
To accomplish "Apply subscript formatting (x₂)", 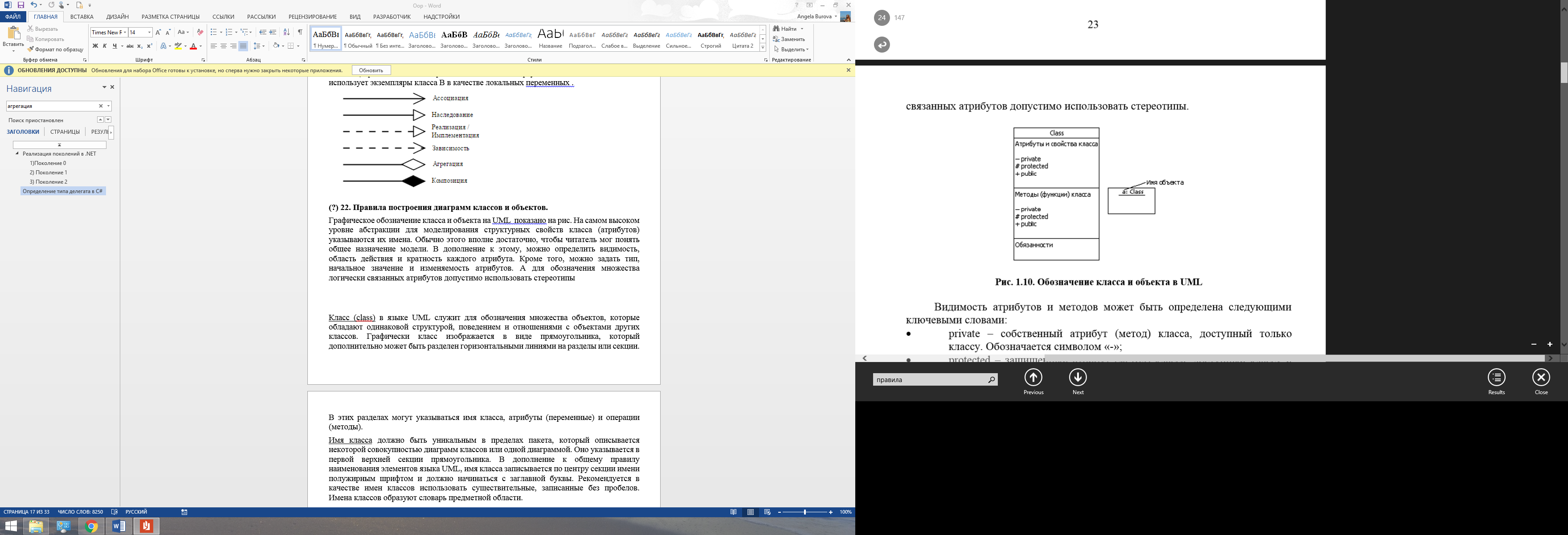I will coord(139,46).
